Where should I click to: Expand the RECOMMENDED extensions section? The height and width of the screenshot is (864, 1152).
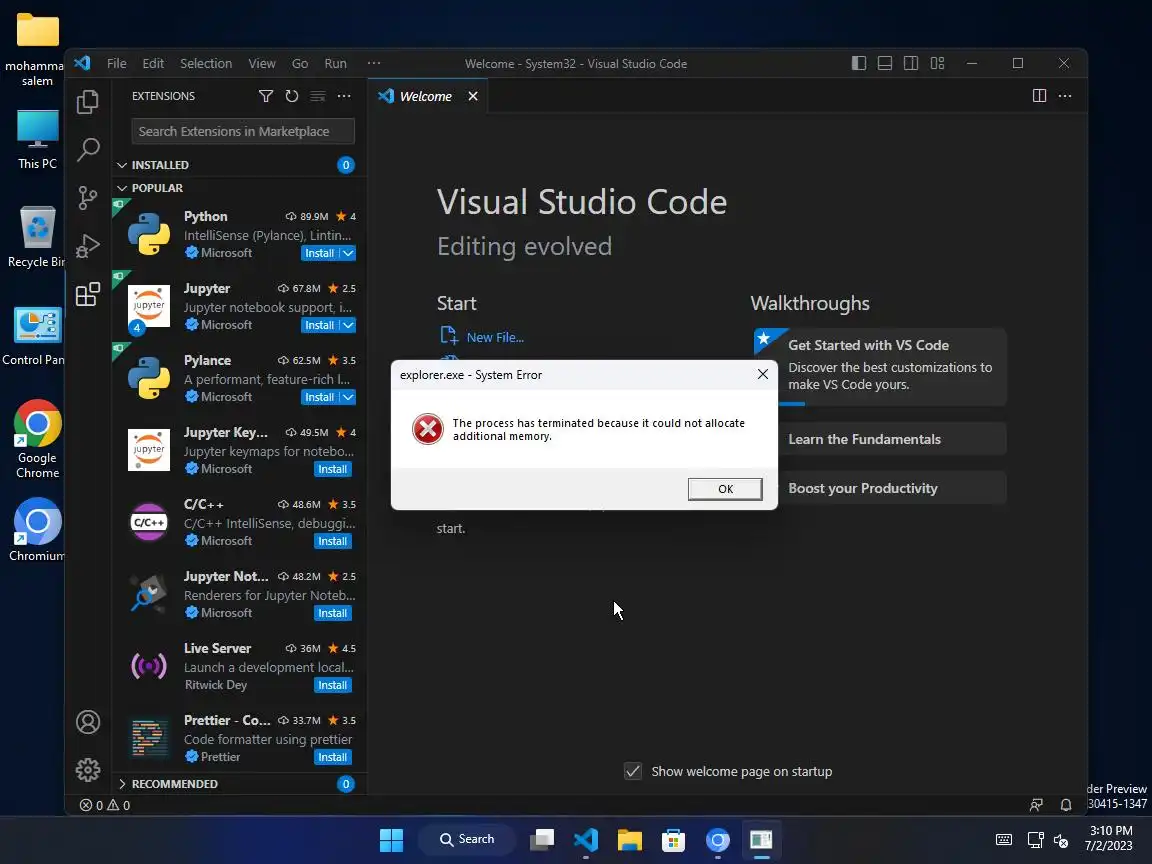coord(122,784)
